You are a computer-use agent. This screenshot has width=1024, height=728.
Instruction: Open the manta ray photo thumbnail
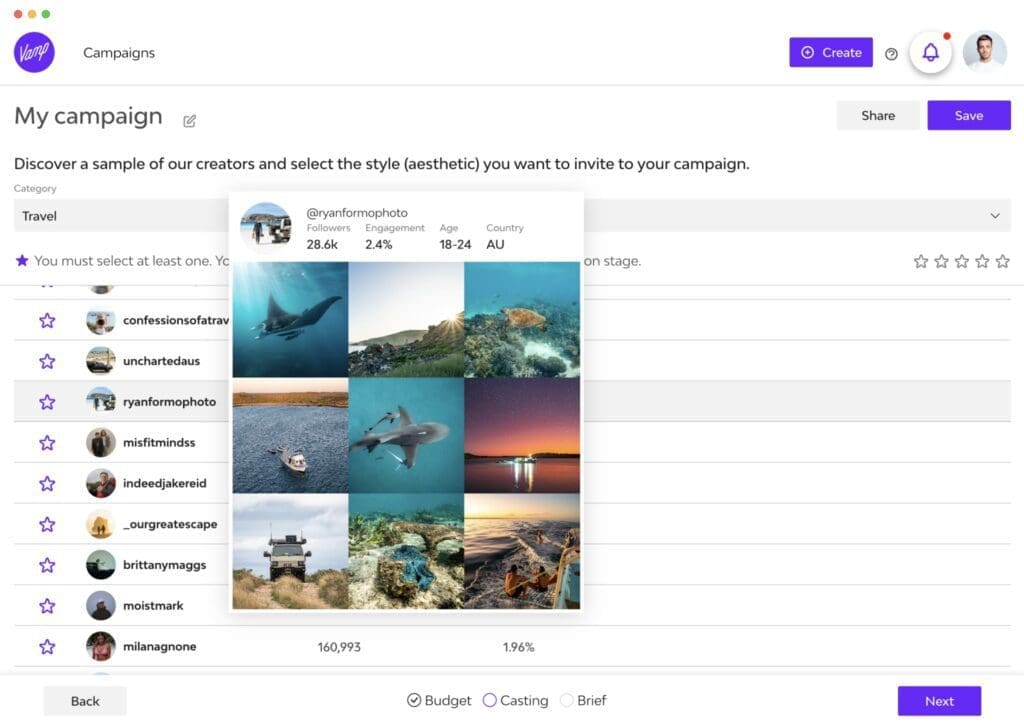[290, 319]
